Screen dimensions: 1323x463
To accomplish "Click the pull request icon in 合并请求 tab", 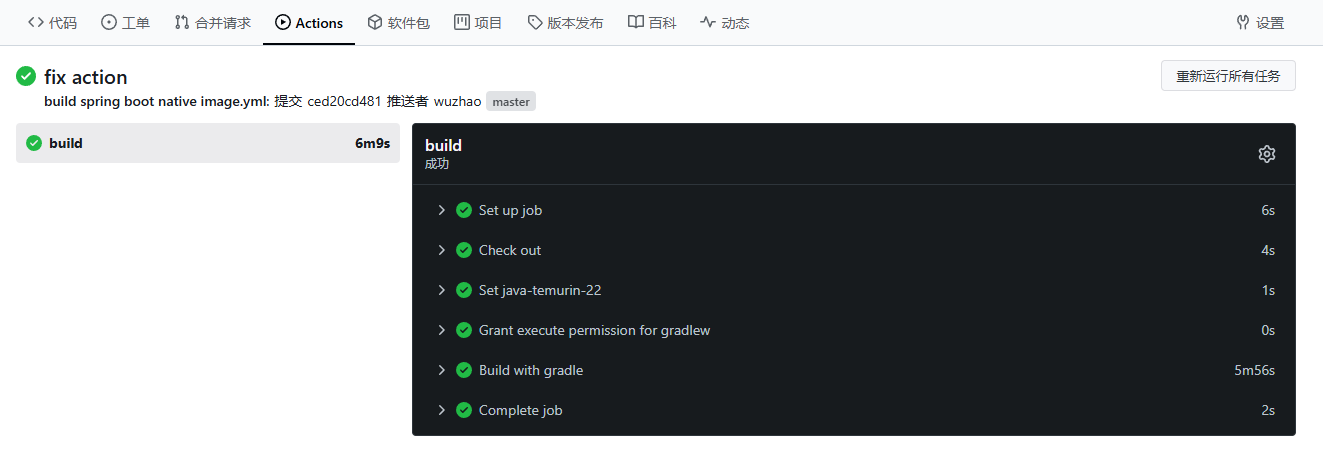I will click(182, 22).
